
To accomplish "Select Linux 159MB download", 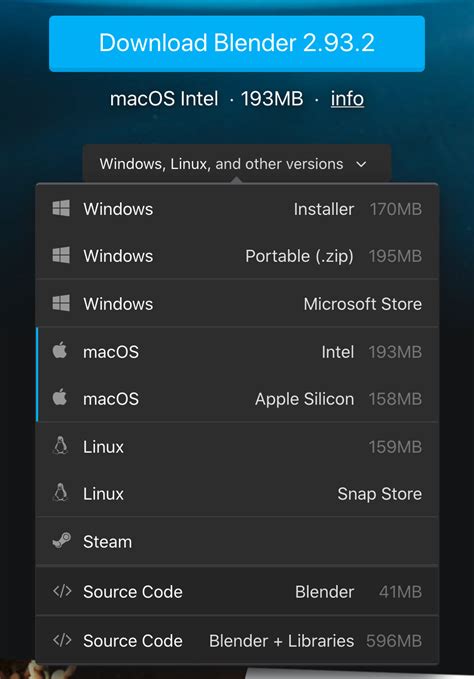I will (x=237, y=446).
